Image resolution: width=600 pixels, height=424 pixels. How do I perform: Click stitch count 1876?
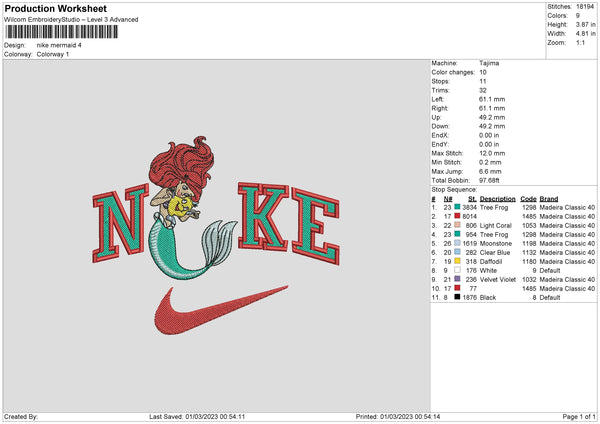pyautogui.click(x=470, y=297)
